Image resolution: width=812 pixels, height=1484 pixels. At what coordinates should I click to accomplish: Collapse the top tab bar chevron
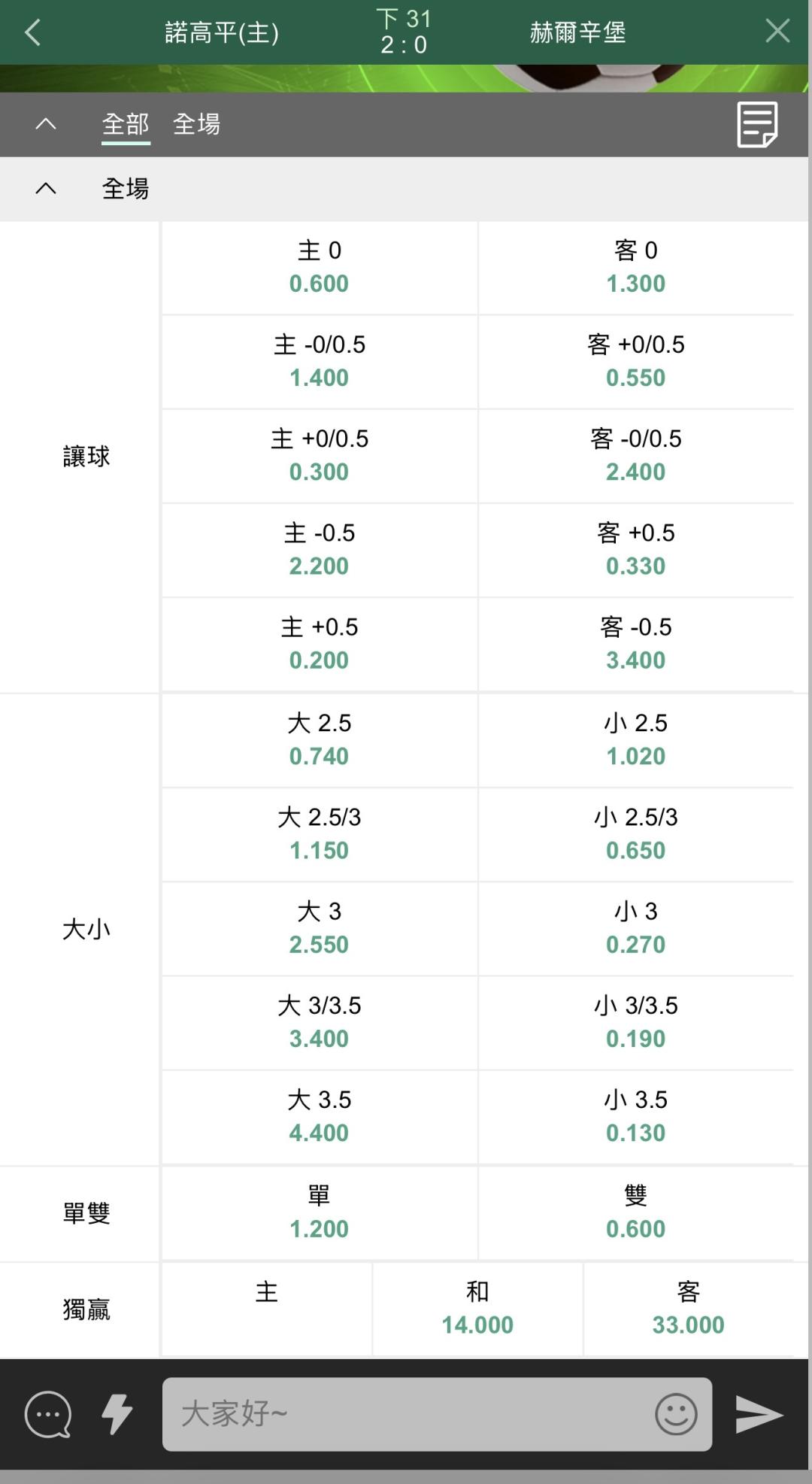[x=46, y=123]
